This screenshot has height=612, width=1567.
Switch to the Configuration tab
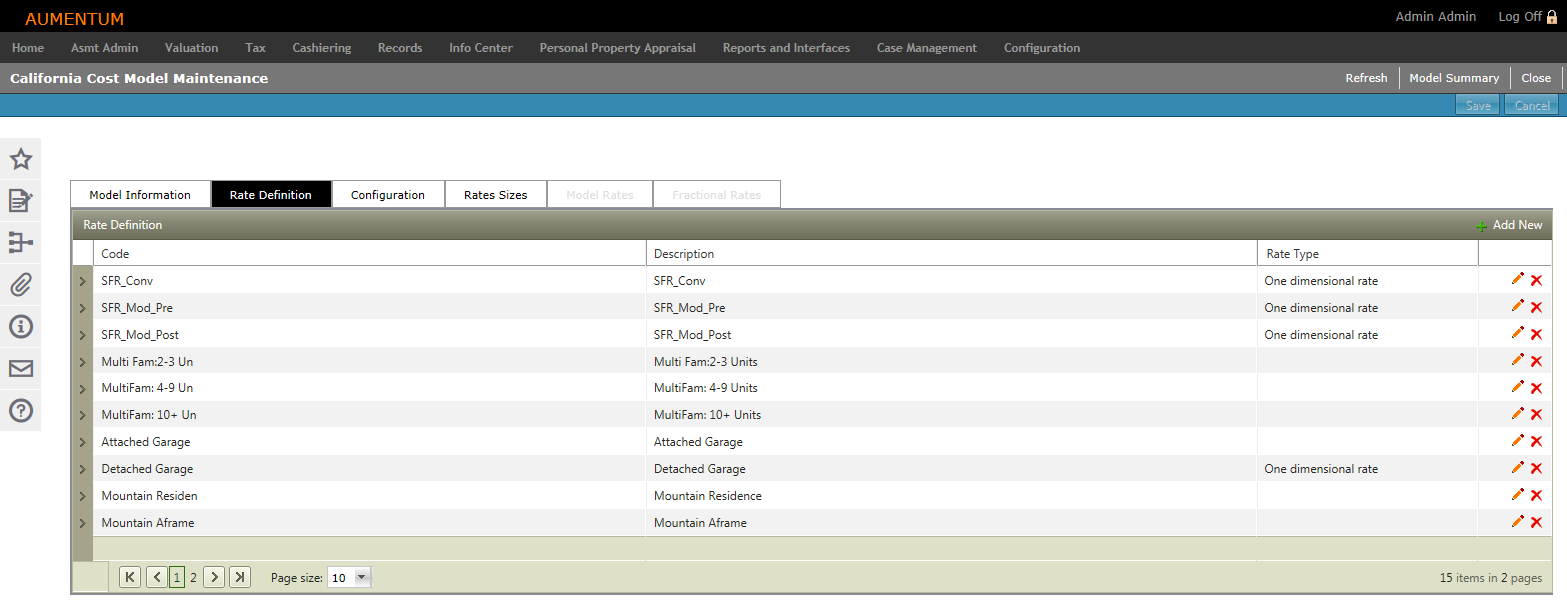click(x=387, y=195)
